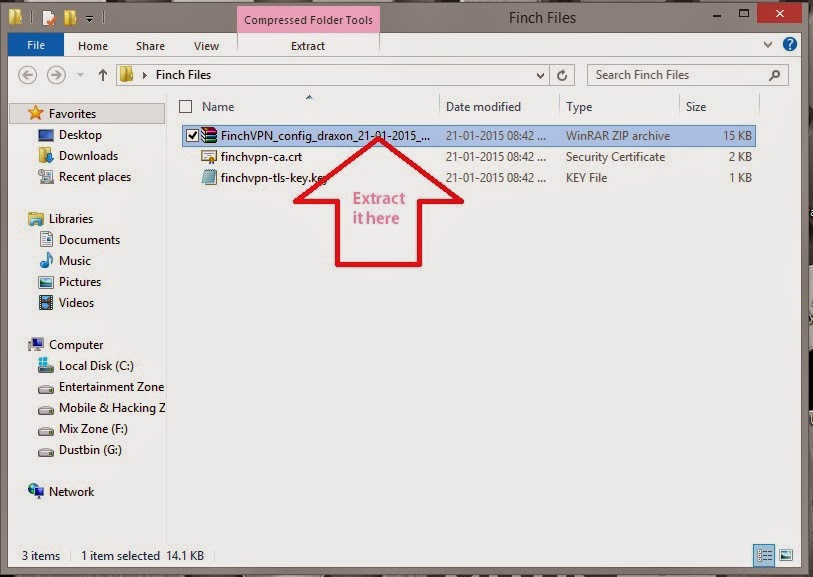Click the Forward navigation arrow

tap(56, 75)
